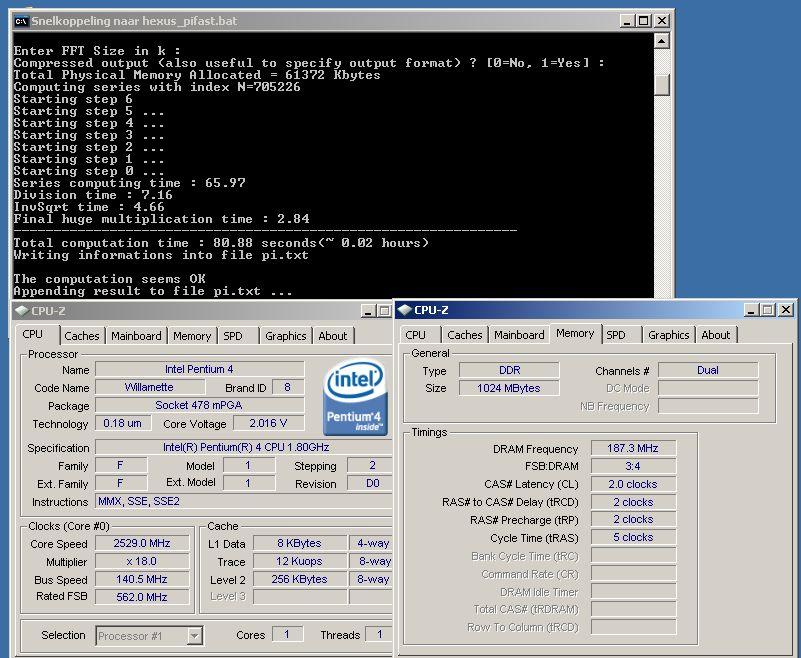Click the Rated FSB value '562.0 MHz'
This screenshot has width=801, height=658.
tap(142, 597)
